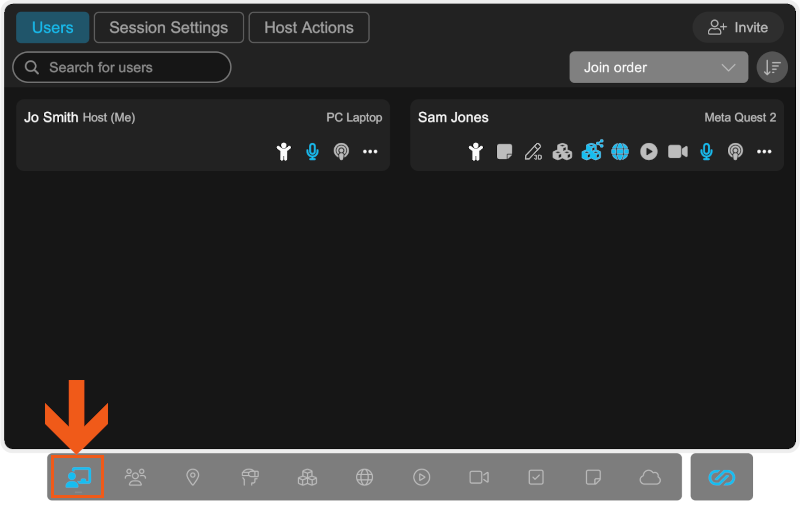Screen dimensions: 800x507
Task: Open the sticky note panel in bottom toolbar
Action: click(593, 478)
